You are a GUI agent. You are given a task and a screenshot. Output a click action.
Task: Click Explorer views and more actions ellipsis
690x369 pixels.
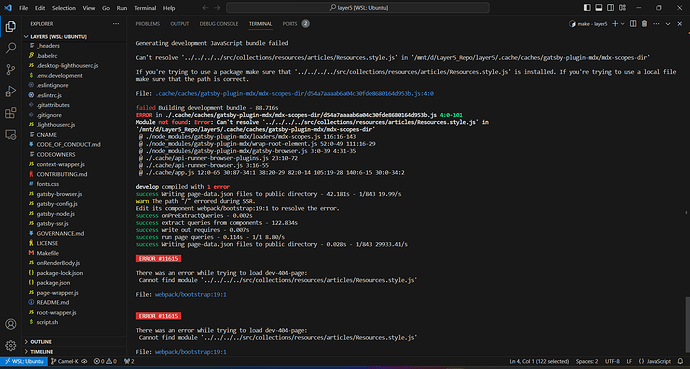click(116, 24)
